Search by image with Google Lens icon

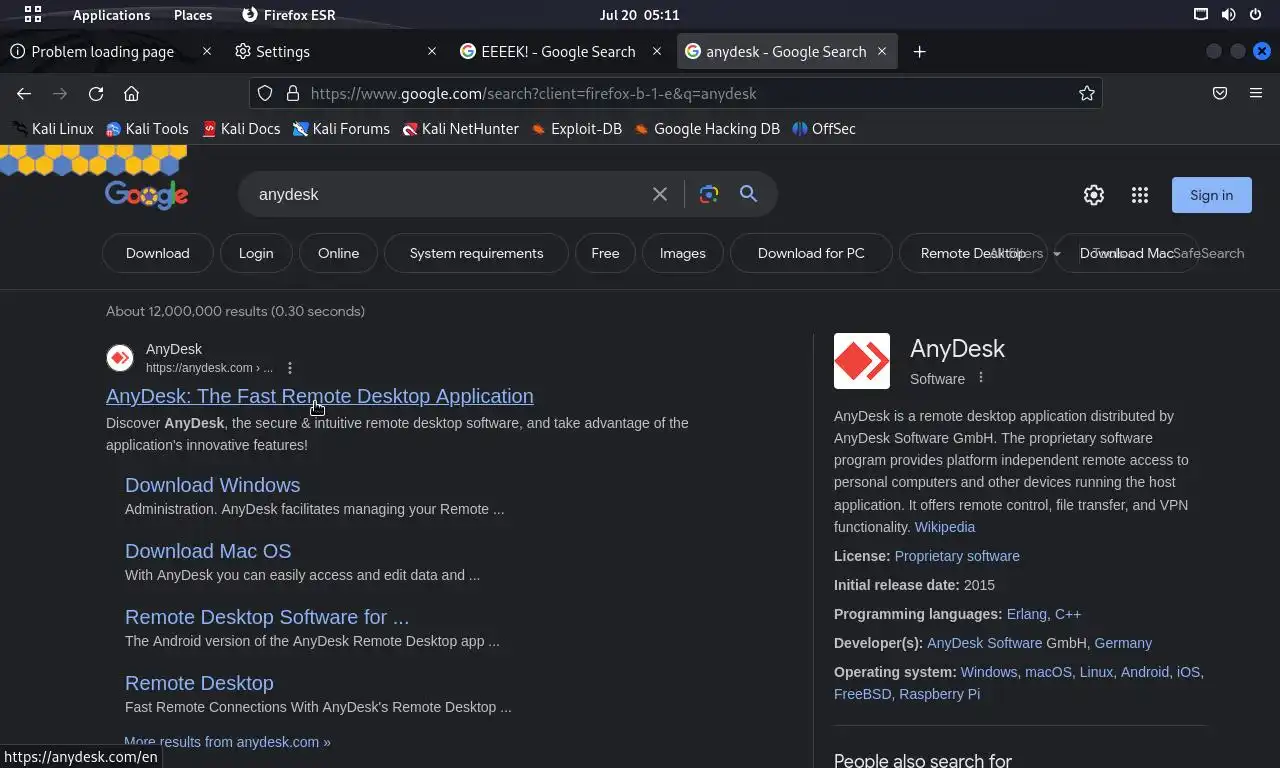(709, 194)
